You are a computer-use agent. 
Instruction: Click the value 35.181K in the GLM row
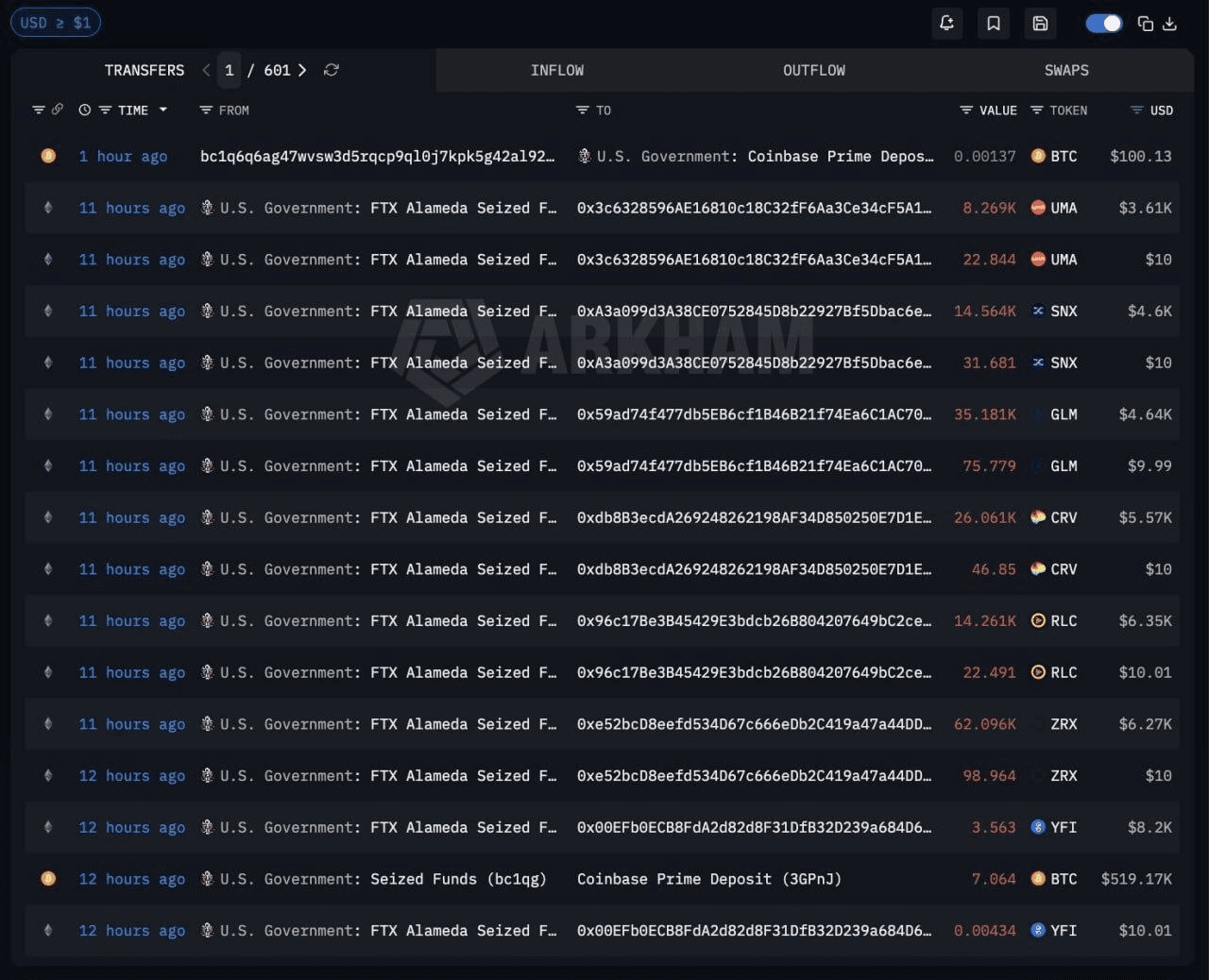pos(985,414)
